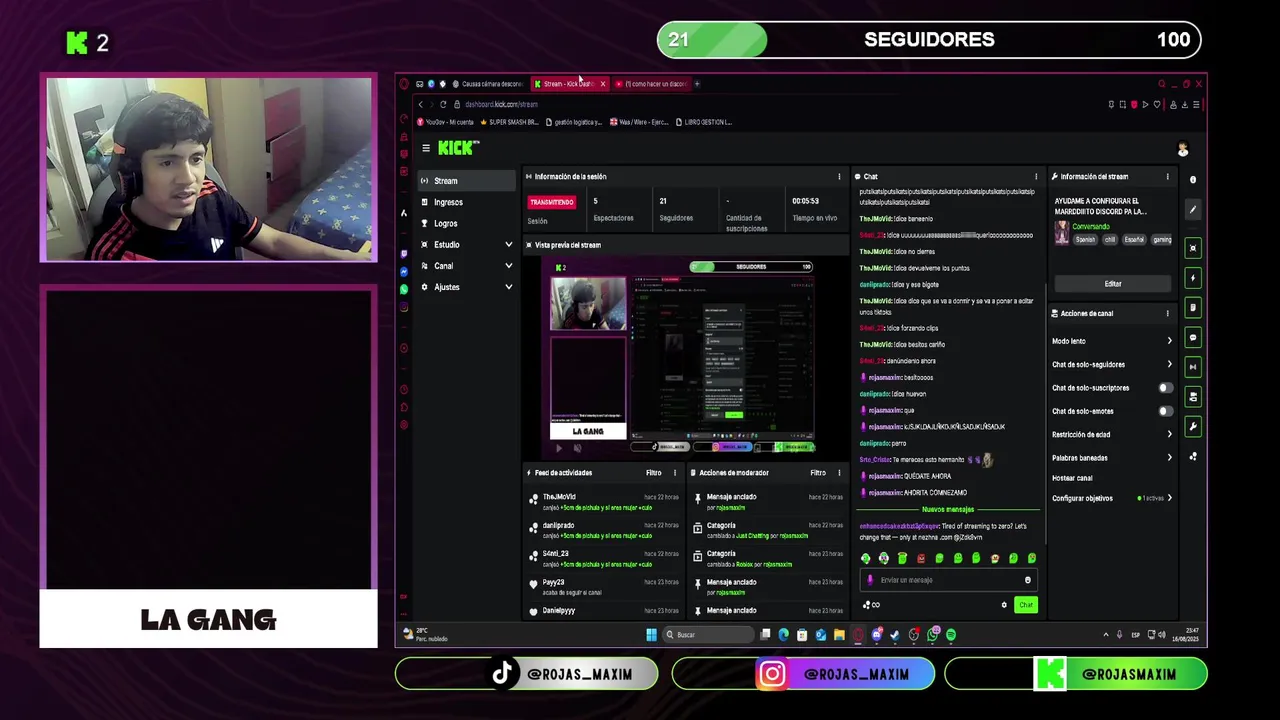Viewport: 1280px width, 720px height.
Task: Select Ingresos in the sidebar
Action: (466, 202)
